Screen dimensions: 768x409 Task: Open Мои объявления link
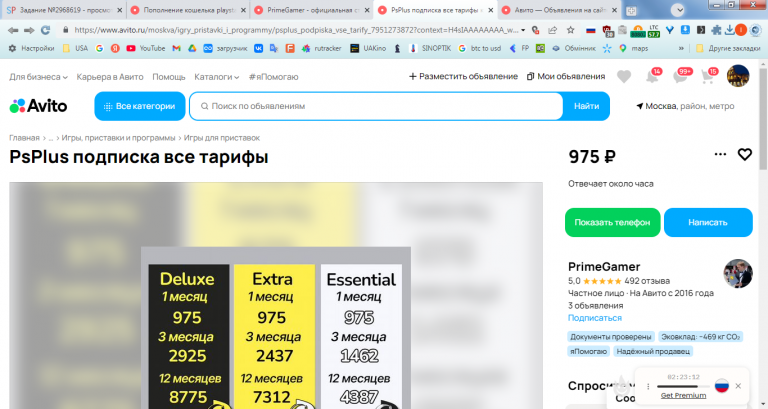click(566, 76)
